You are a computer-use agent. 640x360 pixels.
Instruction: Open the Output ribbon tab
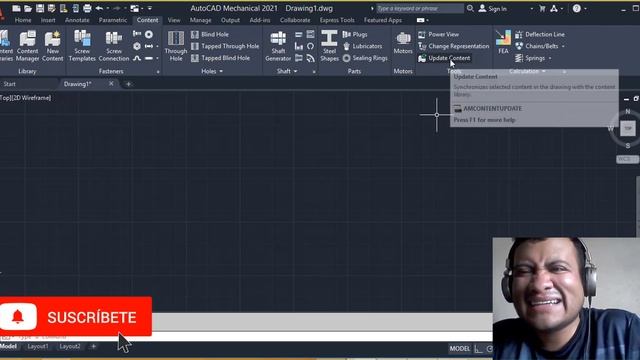coord(230,20)
